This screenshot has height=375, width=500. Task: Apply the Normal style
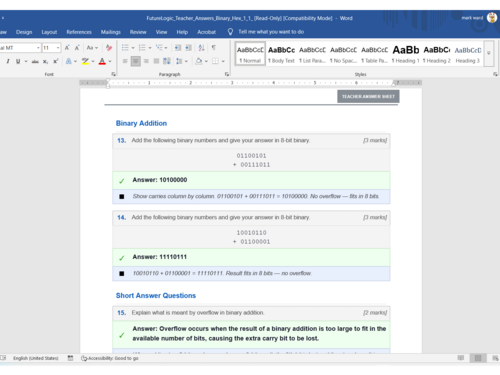point(250,53)
